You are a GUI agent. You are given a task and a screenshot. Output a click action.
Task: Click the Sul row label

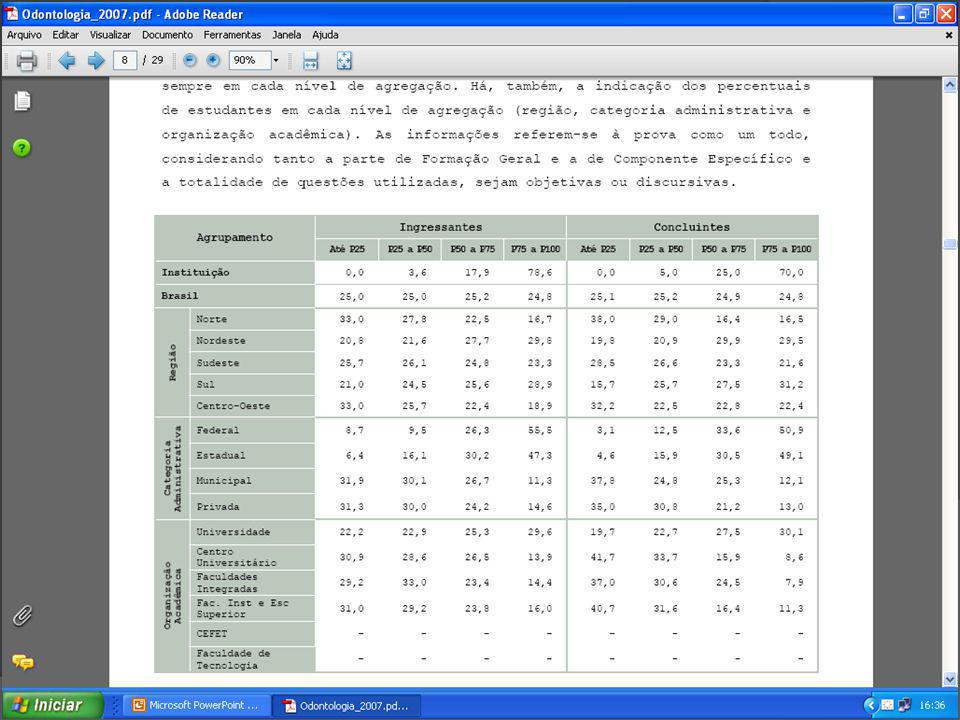(x=205, y=384)
